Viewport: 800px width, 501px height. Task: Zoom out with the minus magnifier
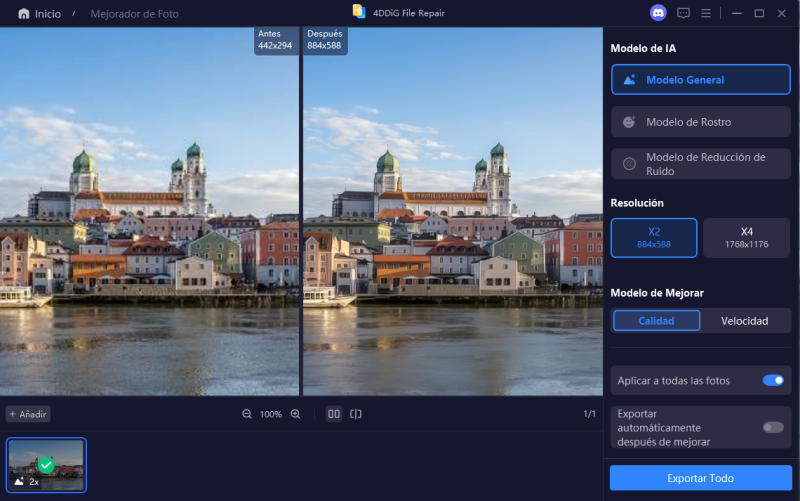(247, 414)
